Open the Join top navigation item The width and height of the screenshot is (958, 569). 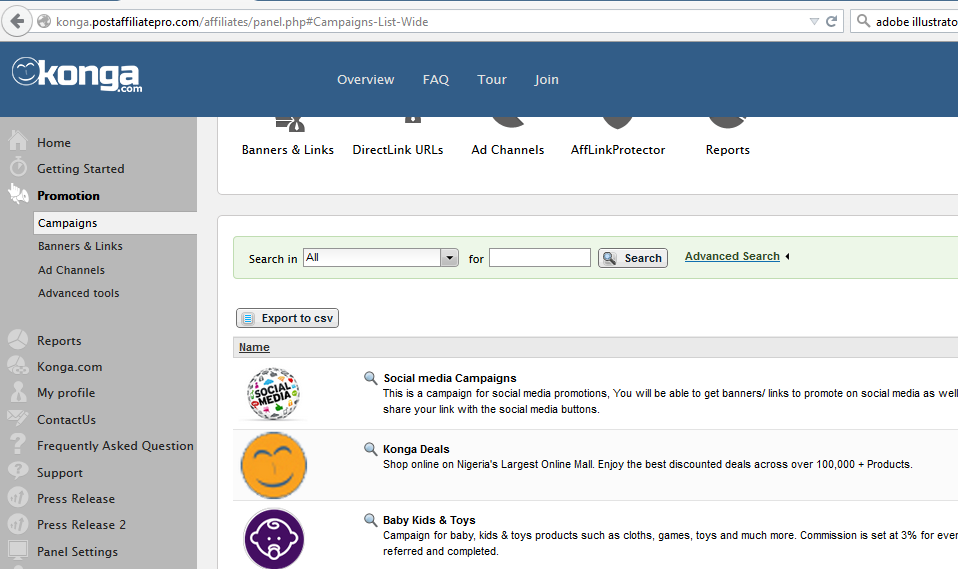coord(546,79)
